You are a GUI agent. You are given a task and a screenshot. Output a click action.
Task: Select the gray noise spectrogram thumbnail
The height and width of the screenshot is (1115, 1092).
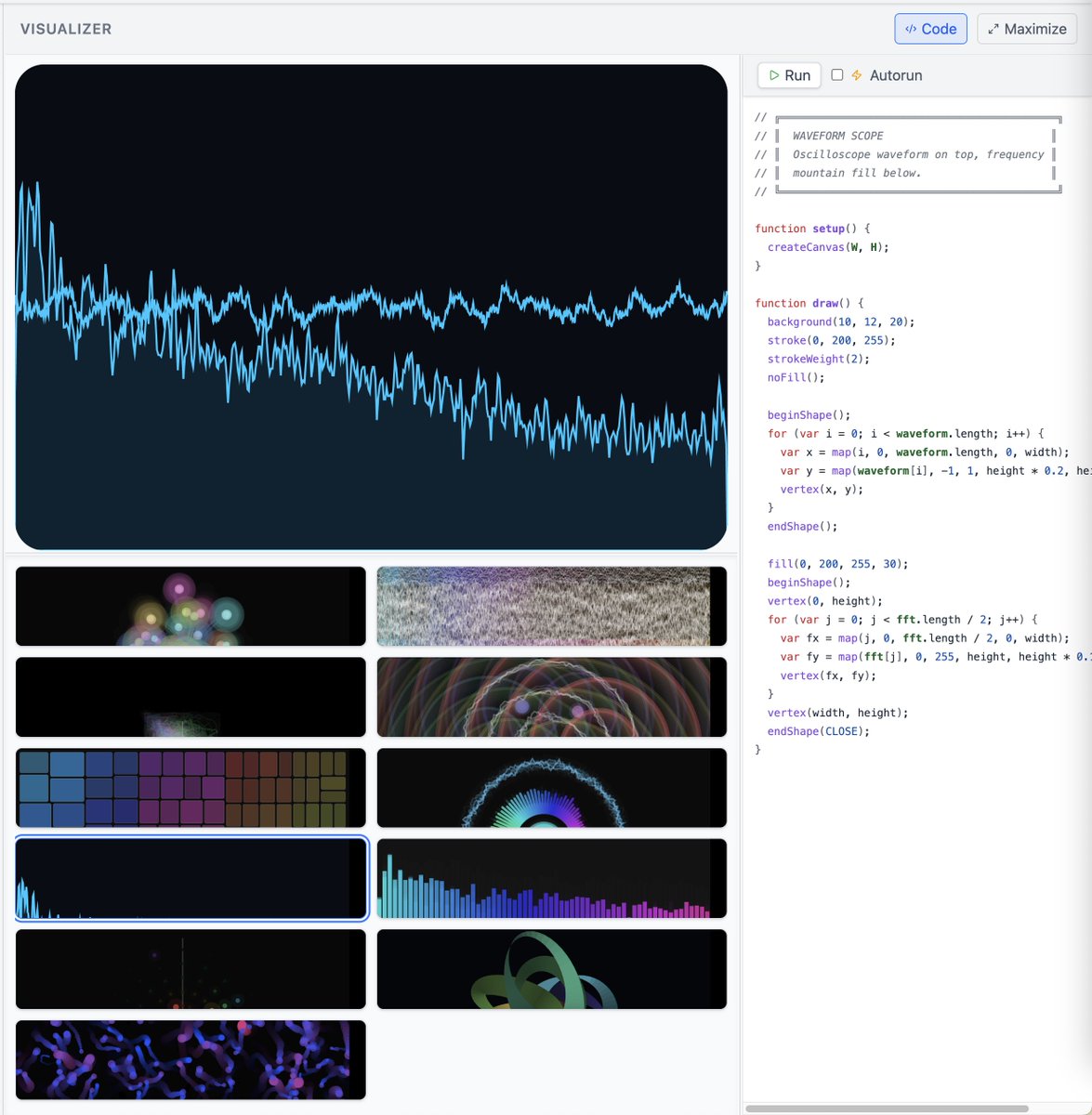[x=552, y=606]
